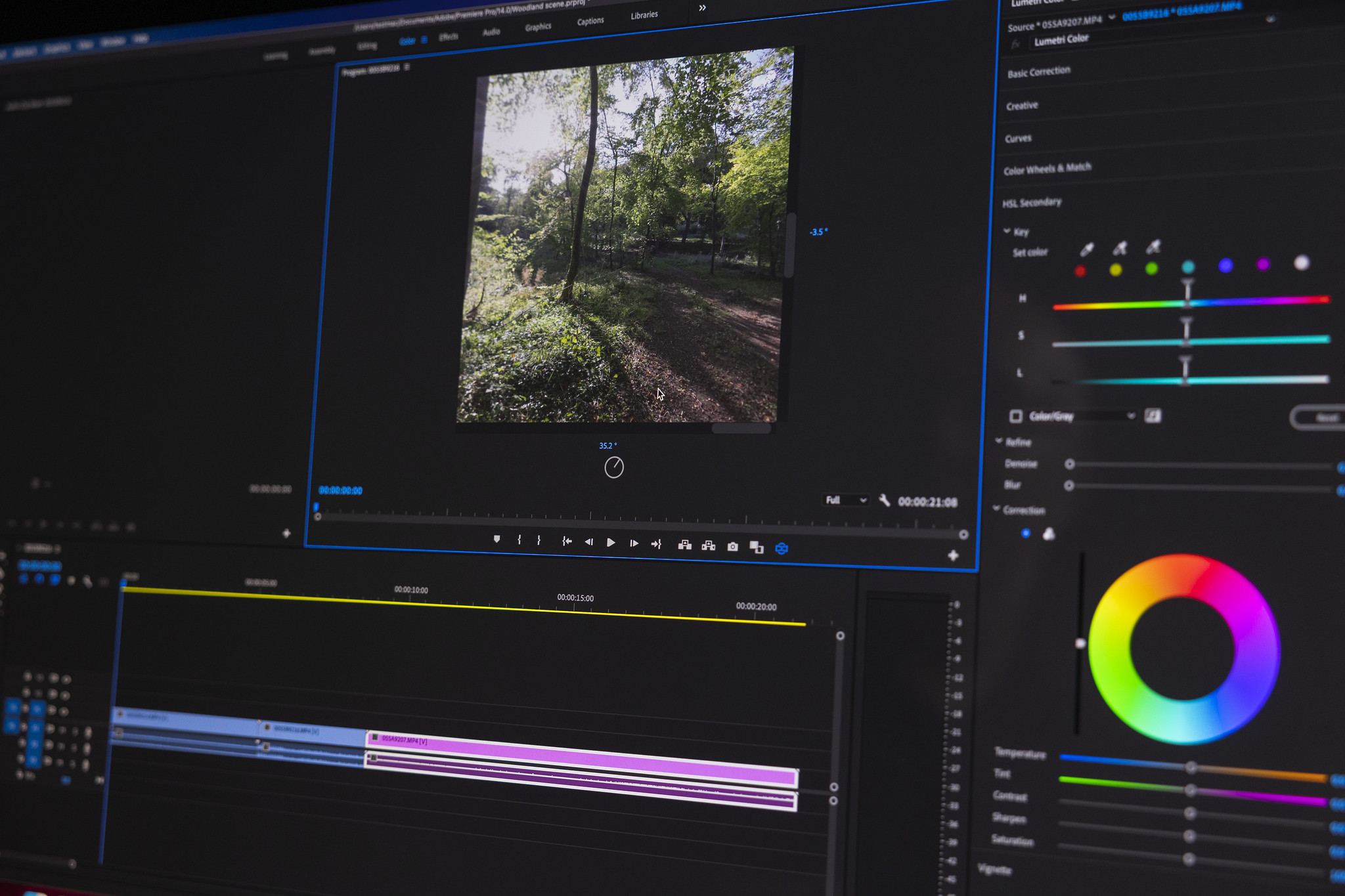Select the first Set color eyedropper
The height and width of the screenshot is (896, 1345).
(x=1086, y=250)
